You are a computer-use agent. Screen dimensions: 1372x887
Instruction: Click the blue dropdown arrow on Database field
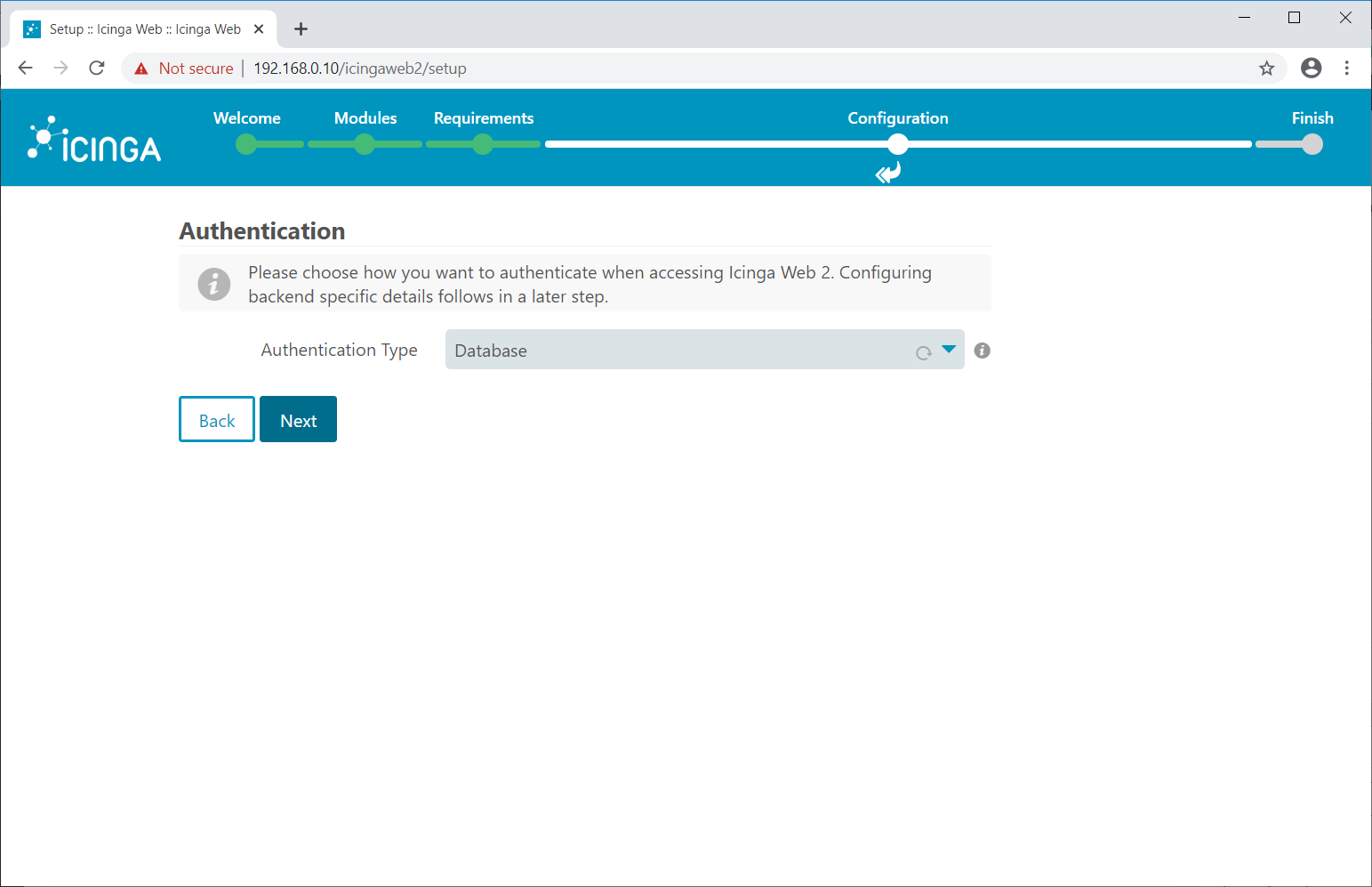click(x=949, y=350)
